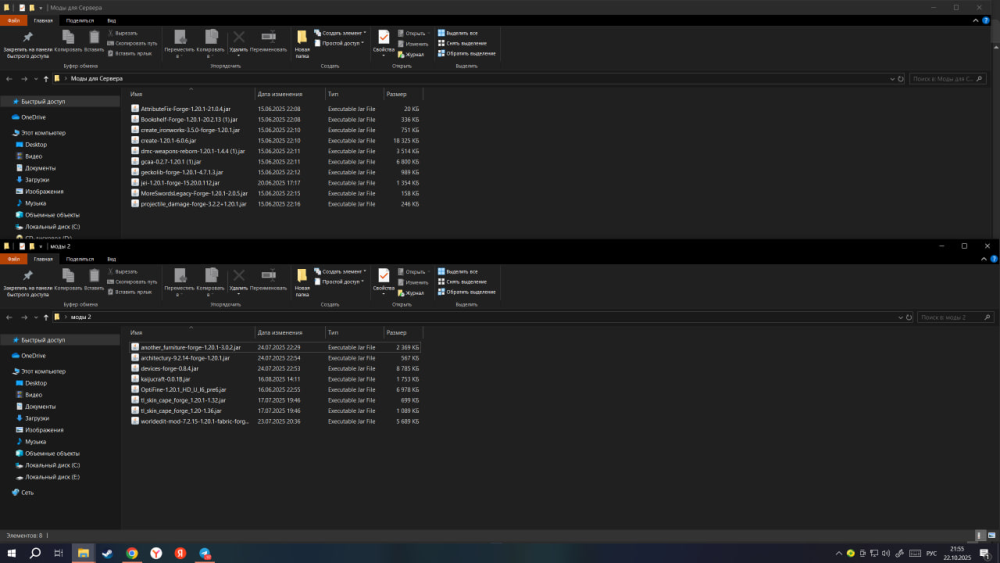
Task: Click Переименовать in top window ribbon
Action: 268,42
